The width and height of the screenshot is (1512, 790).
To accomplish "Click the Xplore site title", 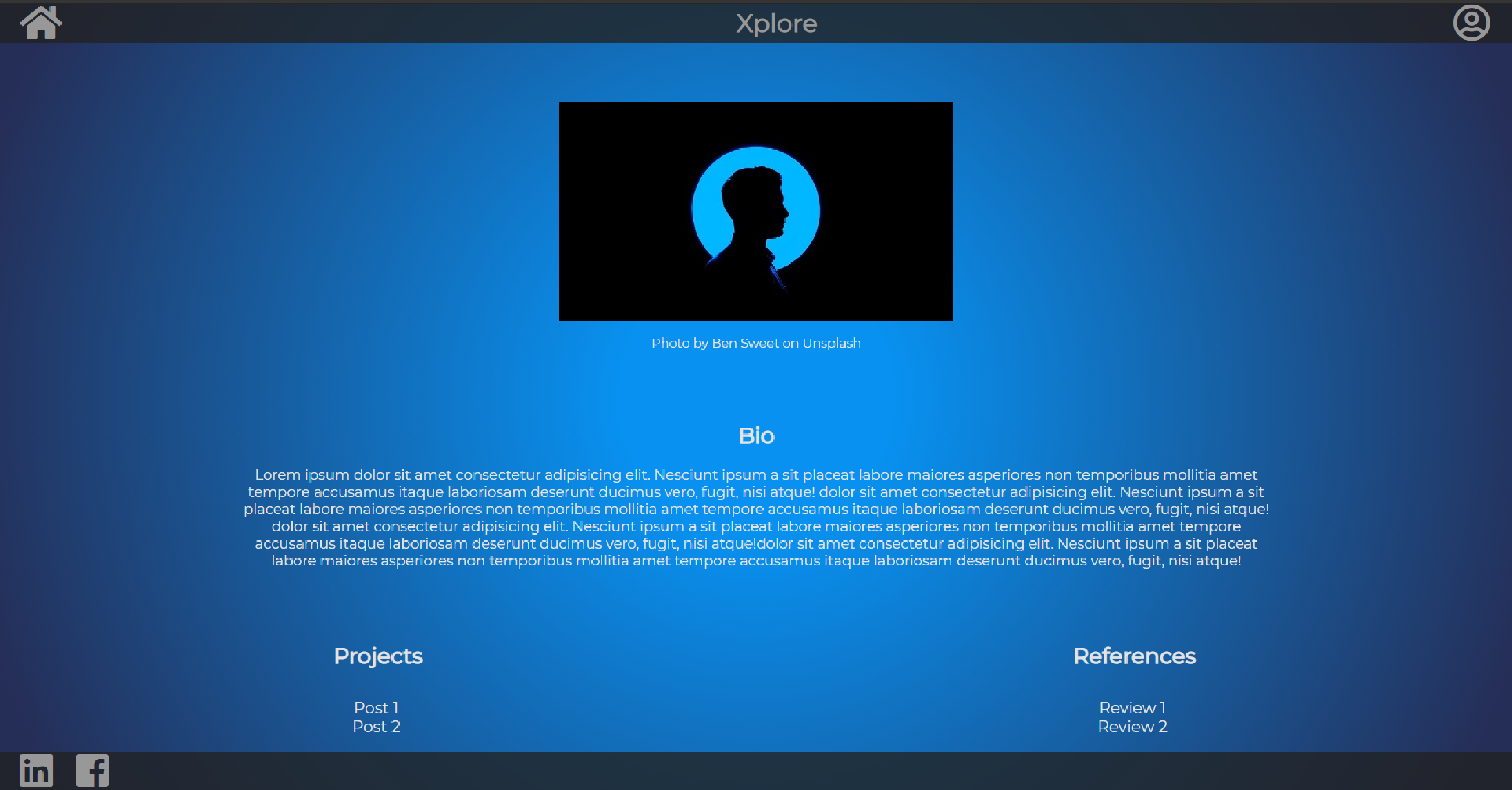I will (776, 23).
